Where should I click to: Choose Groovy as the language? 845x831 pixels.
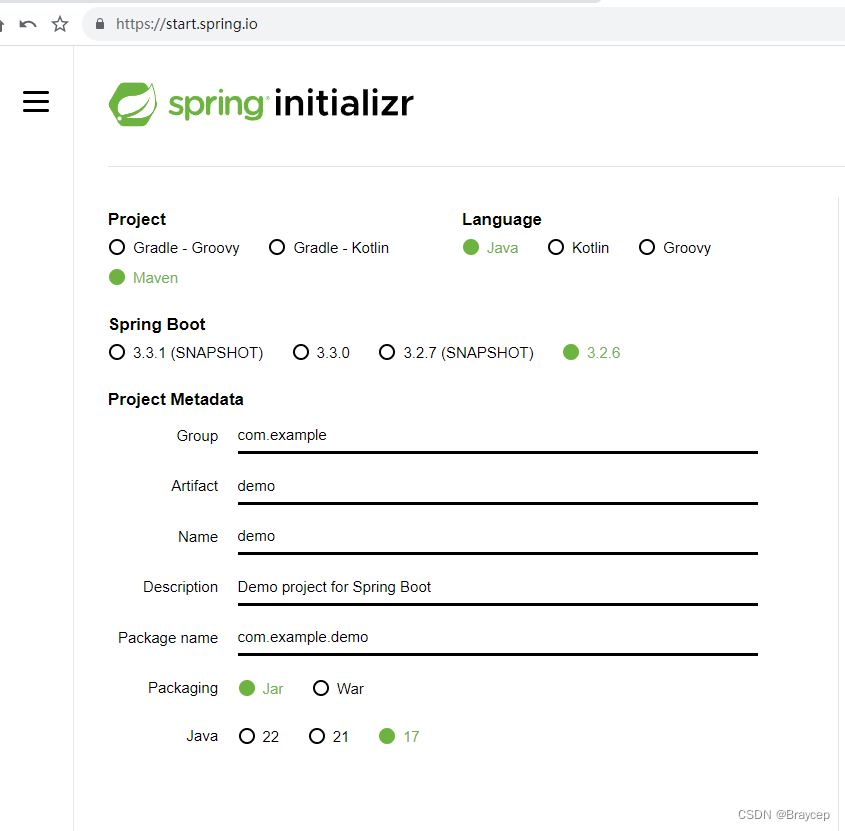tap(675, 247)
